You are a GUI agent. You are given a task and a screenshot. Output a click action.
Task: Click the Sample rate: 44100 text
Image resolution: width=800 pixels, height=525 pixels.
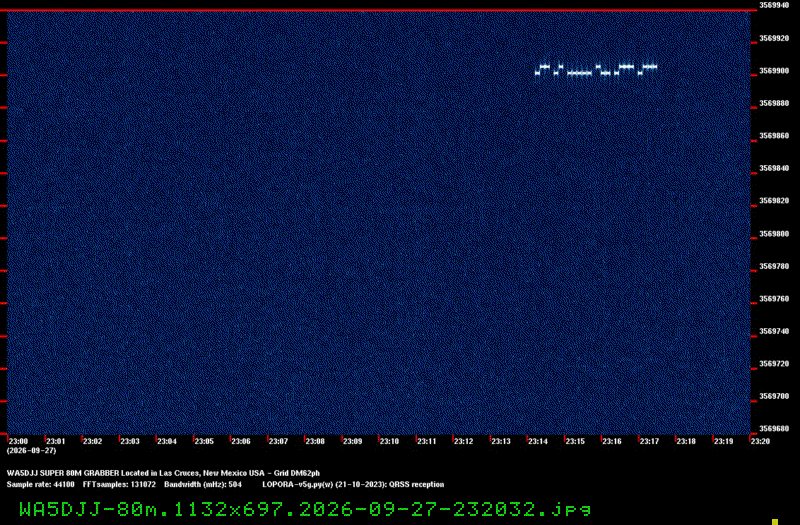[x=40, y=485]
